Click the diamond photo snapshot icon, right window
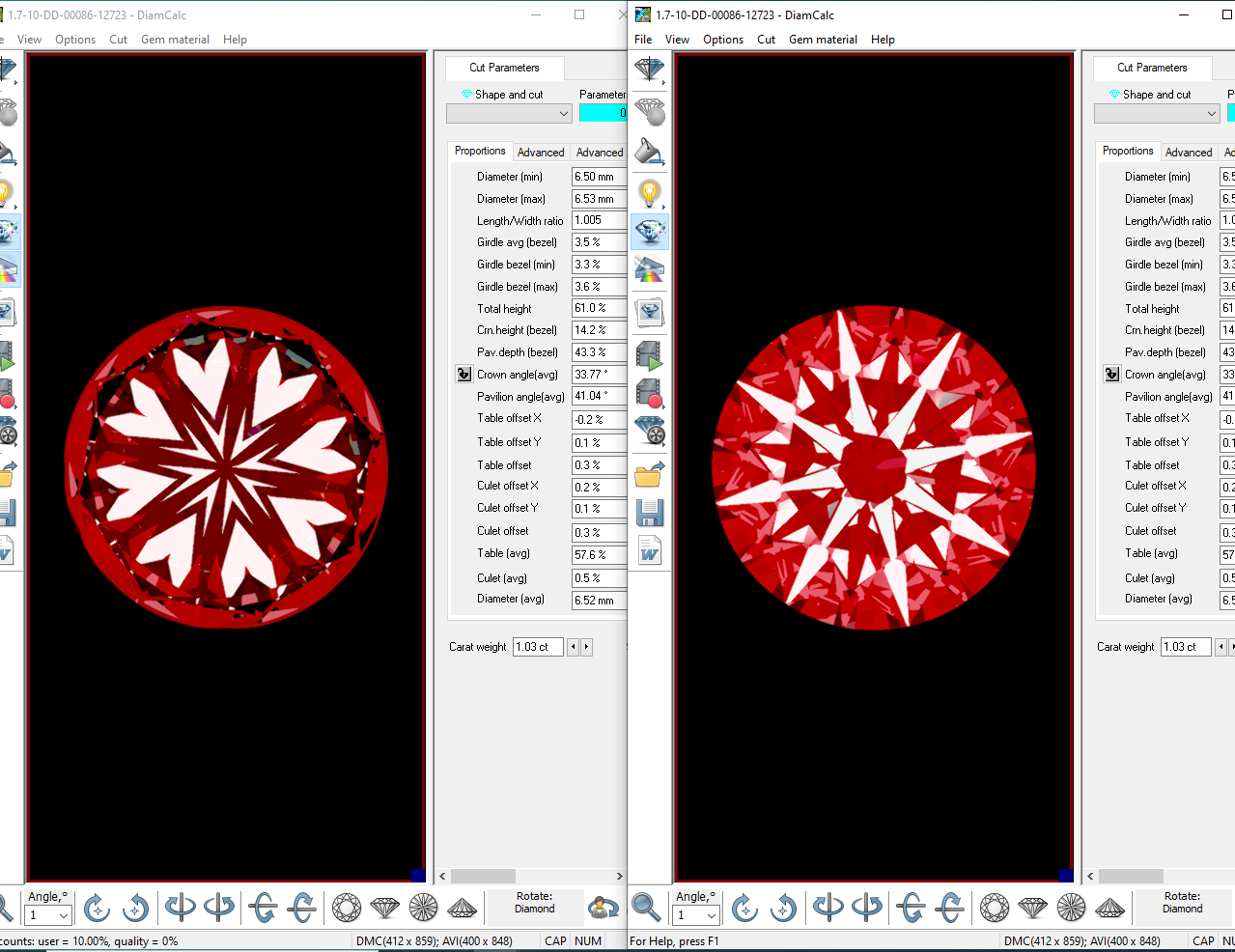The height and width of the screenshot is (952, 1235). [649, 312]
